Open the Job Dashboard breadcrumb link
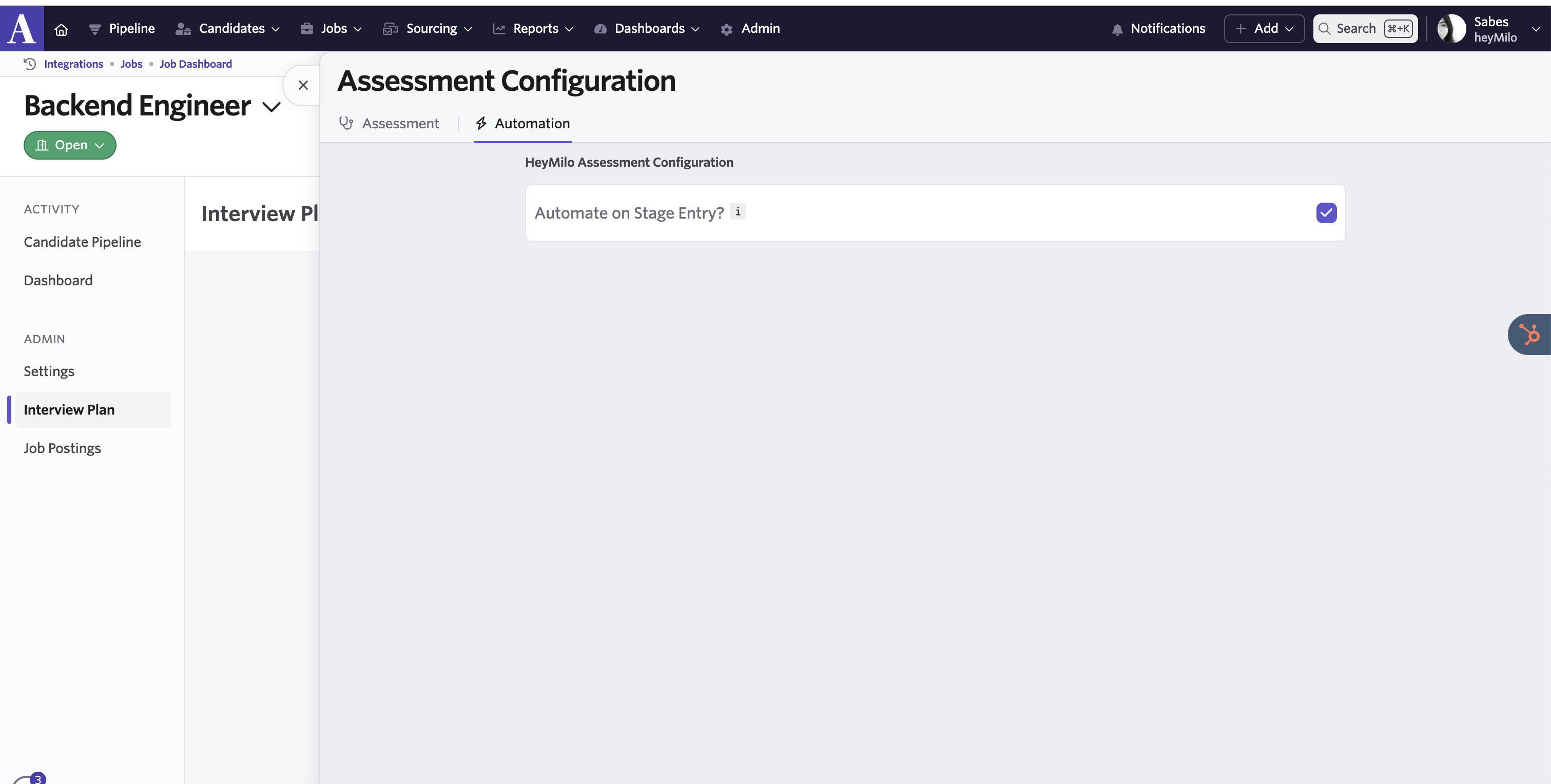The width and height of the screenshot is (1551, 784). tap(195, 64)
